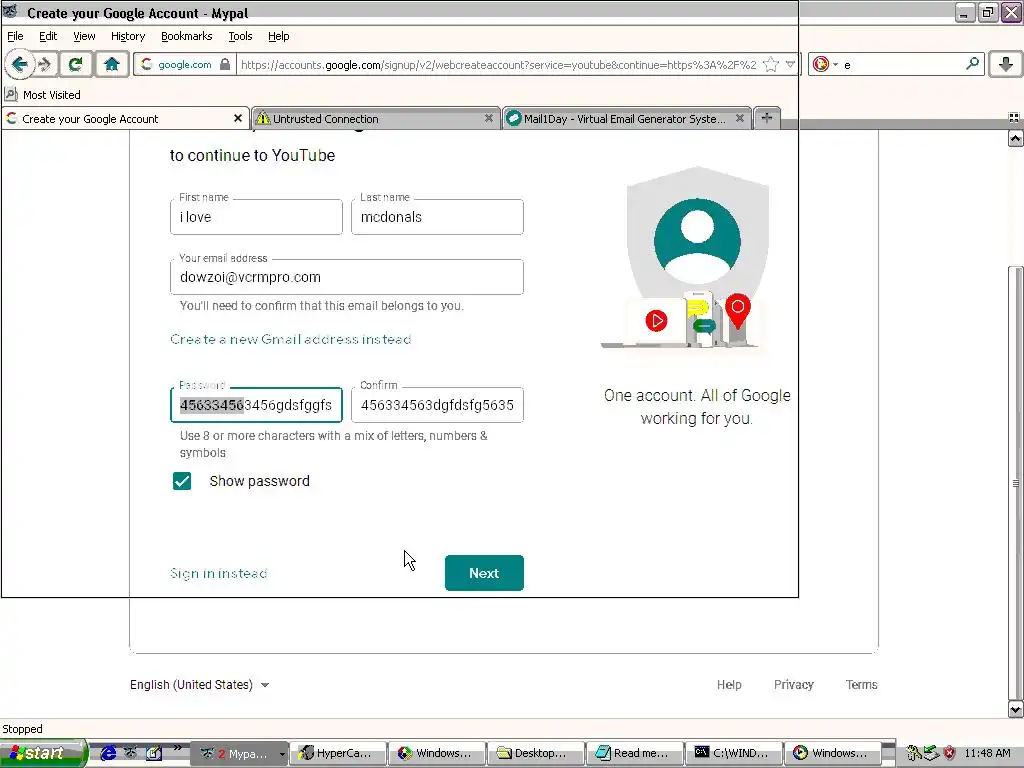Bookmark this page with the star icon
This screenshot has height=768, width=1024.
(x=771, y=64)
